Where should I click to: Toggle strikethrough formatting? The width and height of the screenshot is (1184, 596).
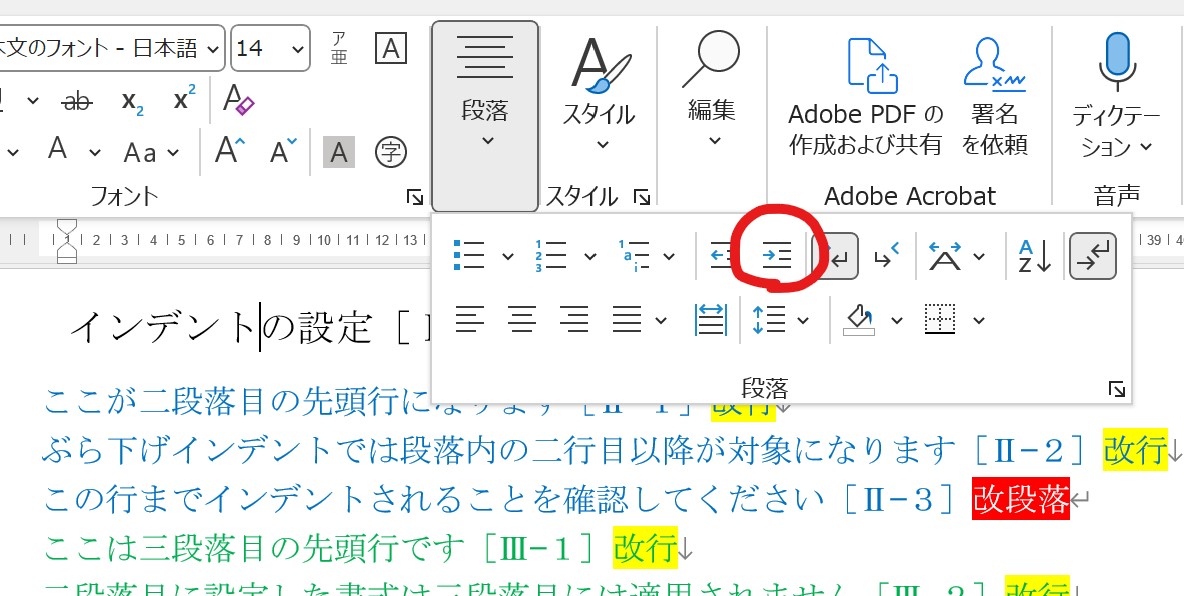pyautogui.click(x=76, y=100)
